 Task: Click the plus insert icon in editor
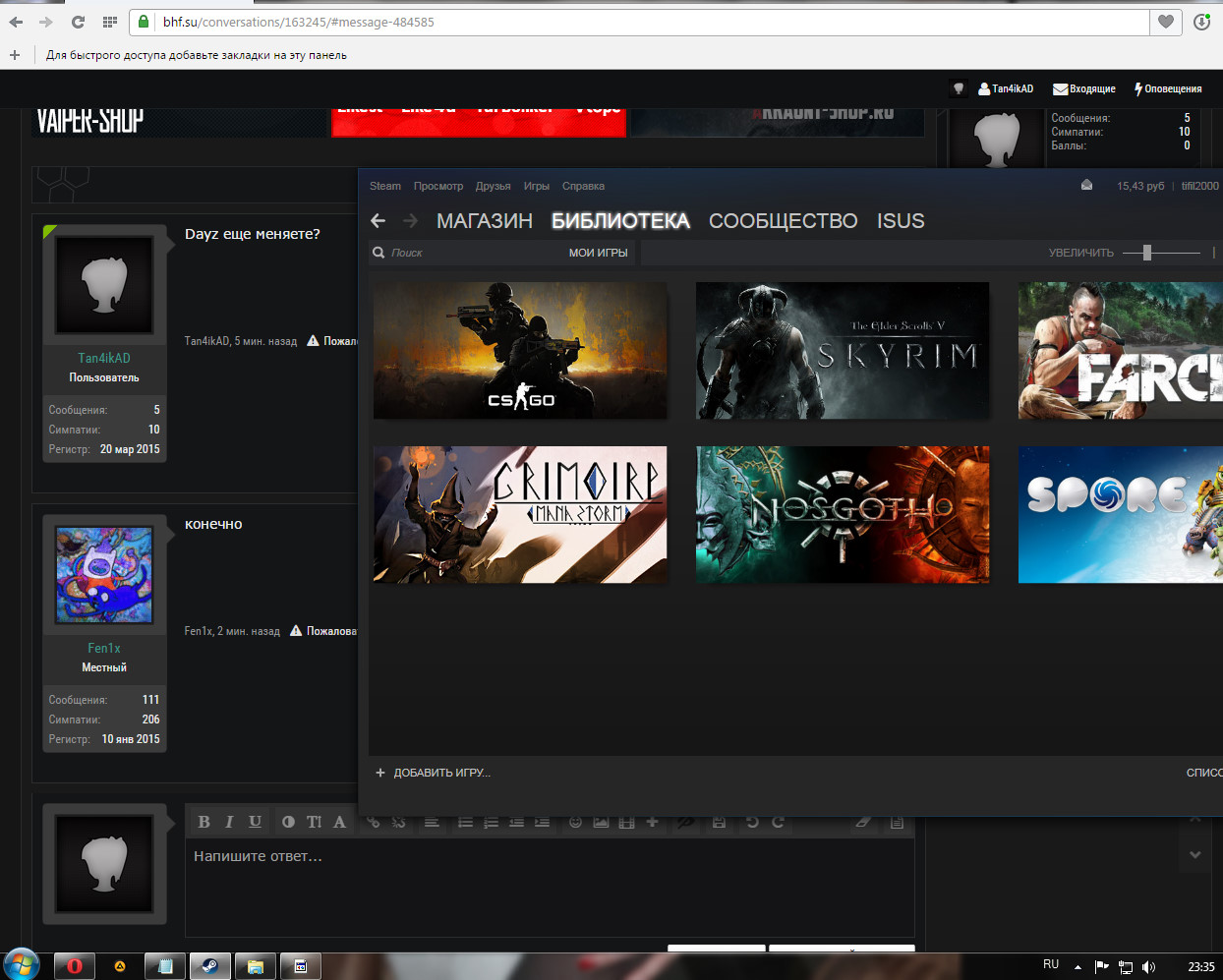[652, 822]
